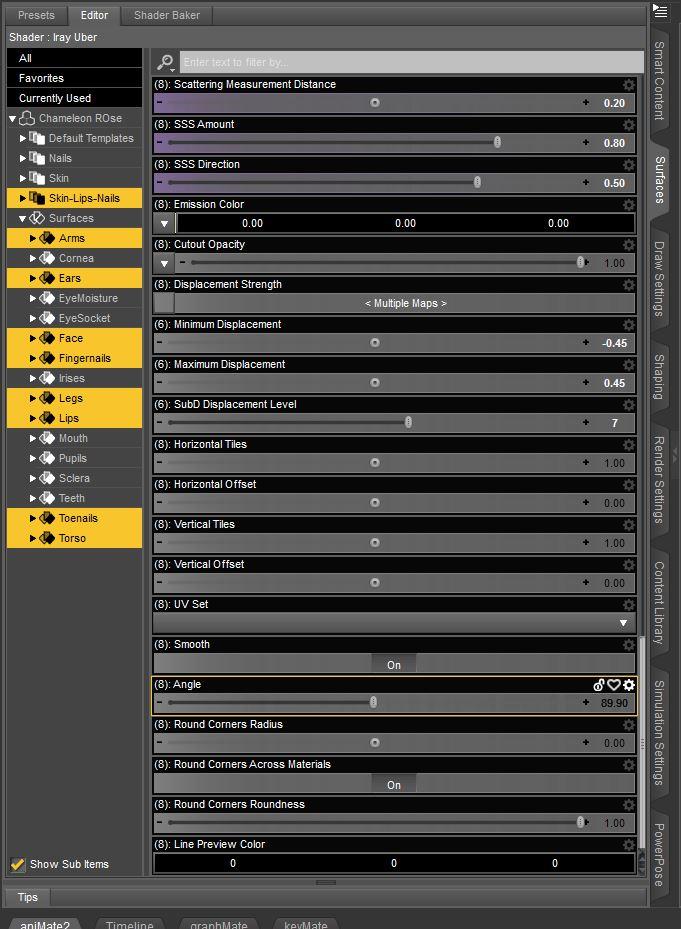Screen dimensions: 681x929
Task: Open gear settings for SSS Direction
Action: click(628, 165)
